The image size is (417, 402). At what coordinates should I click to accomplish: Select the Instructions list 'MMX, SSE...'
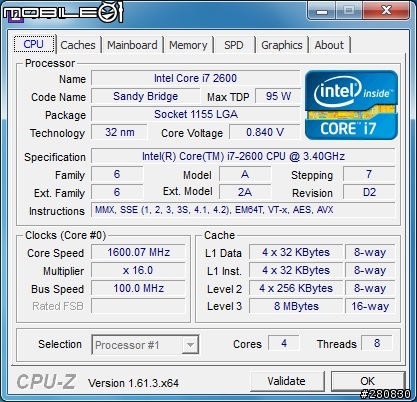point(243,210)
